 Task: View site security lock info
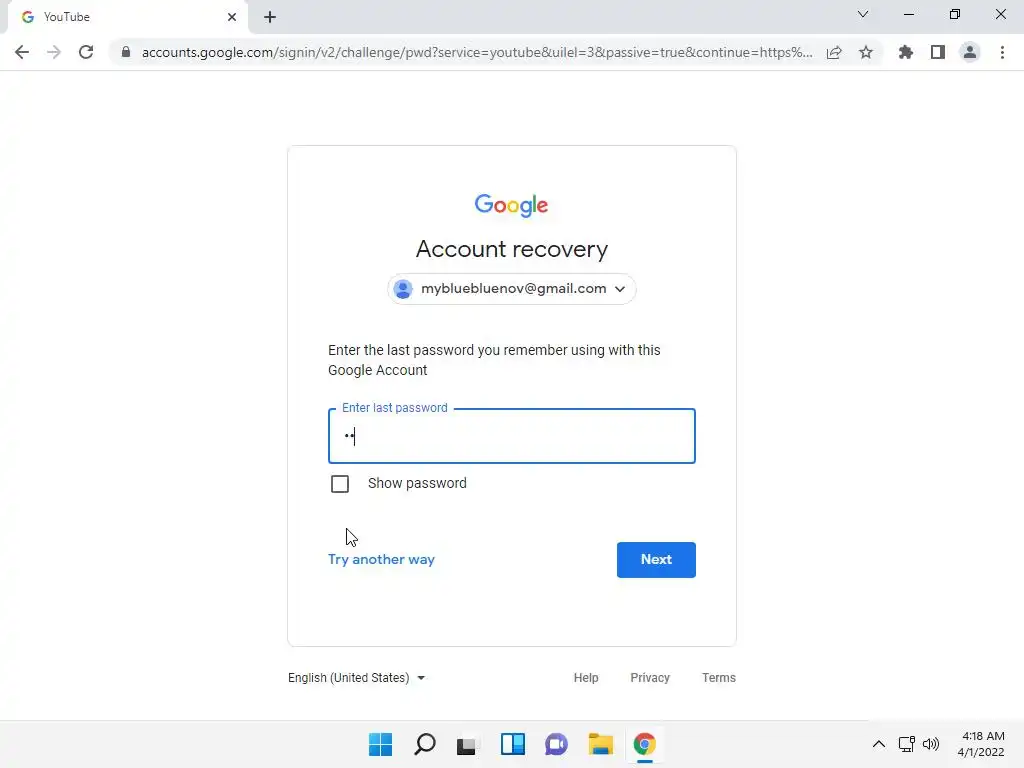click(126, 52)
